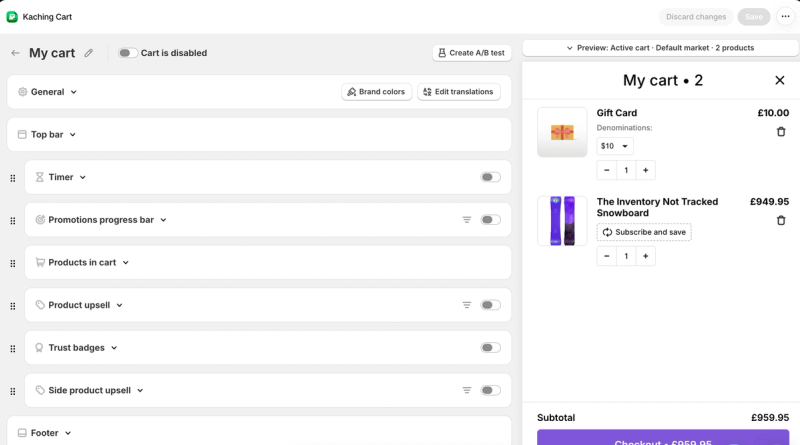The width and height of the screenshot is (800, 445).
Task: Increase Snowboard quantity with plus
Action: click(645, 256)
